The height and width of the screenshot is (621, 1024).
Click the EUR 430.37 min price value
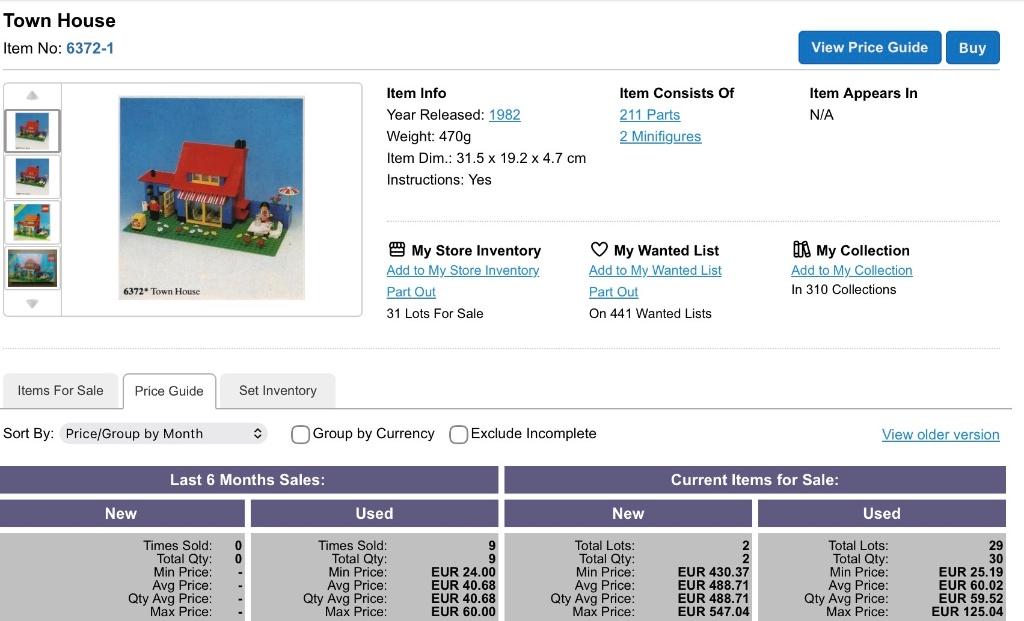click(713, 572)
